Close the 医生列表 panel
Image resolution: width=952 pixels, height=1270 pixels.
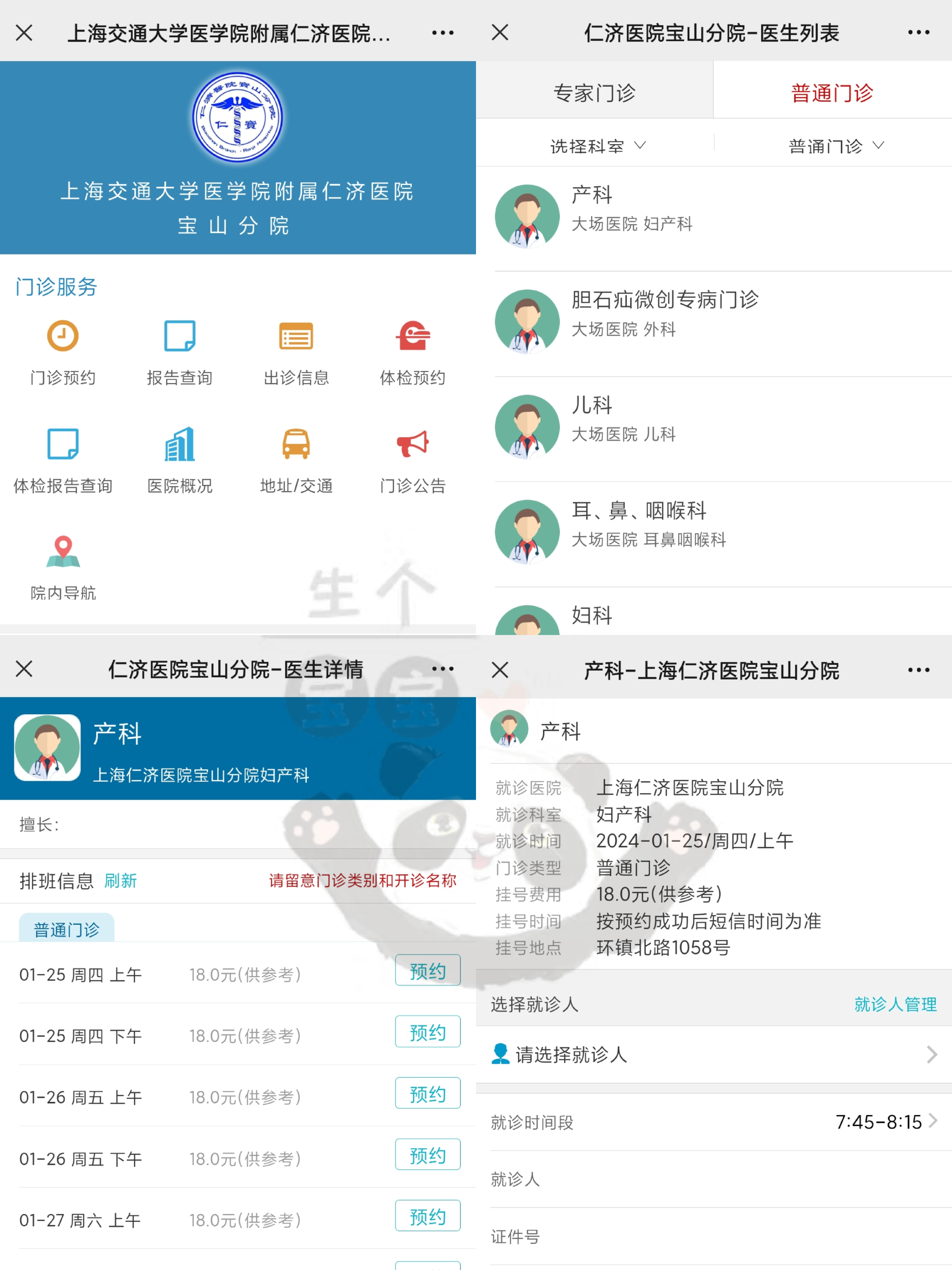(x=500, y=32)
